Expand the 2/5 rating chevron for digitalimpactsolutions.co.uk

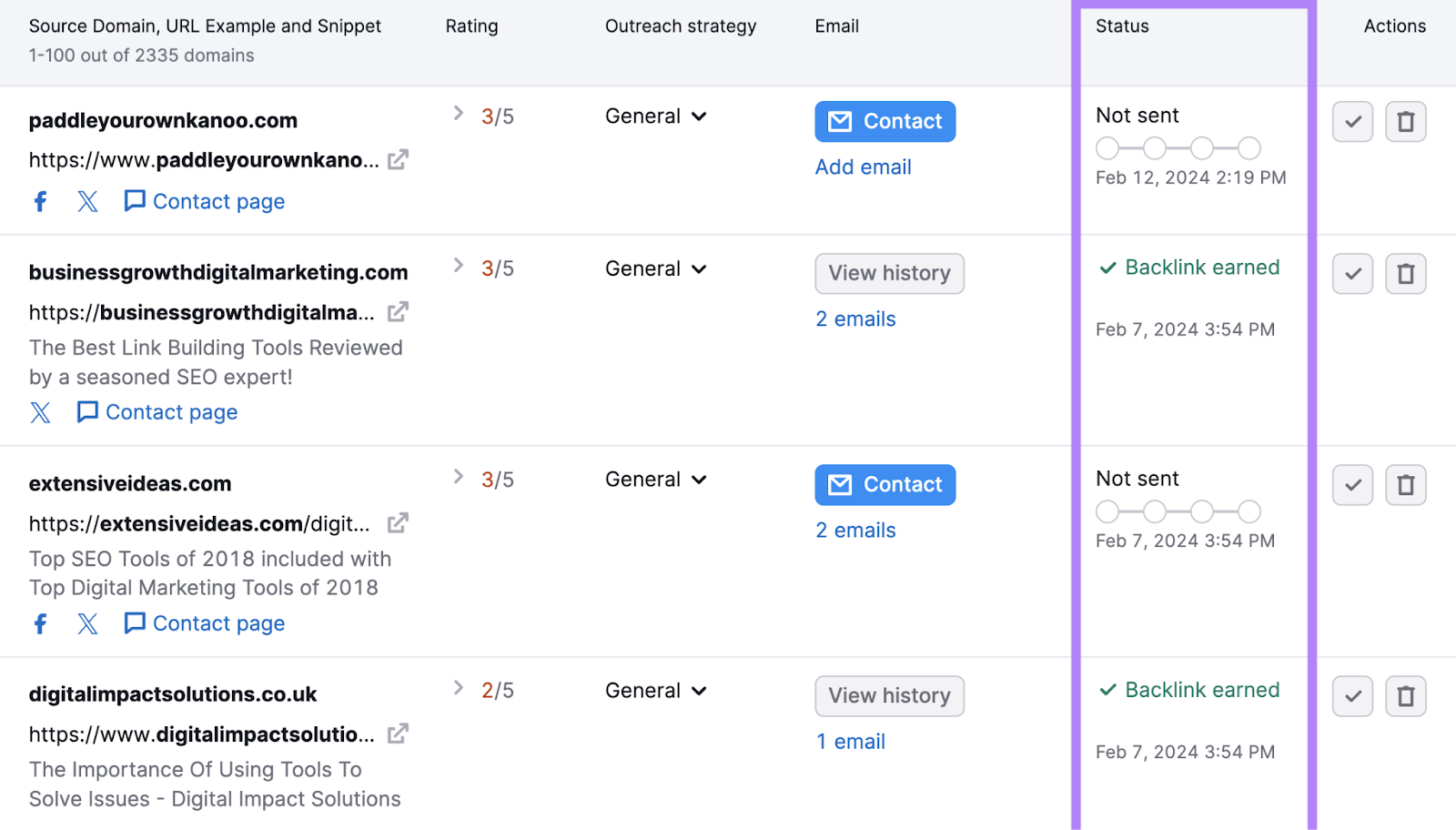tap(459, 687)
